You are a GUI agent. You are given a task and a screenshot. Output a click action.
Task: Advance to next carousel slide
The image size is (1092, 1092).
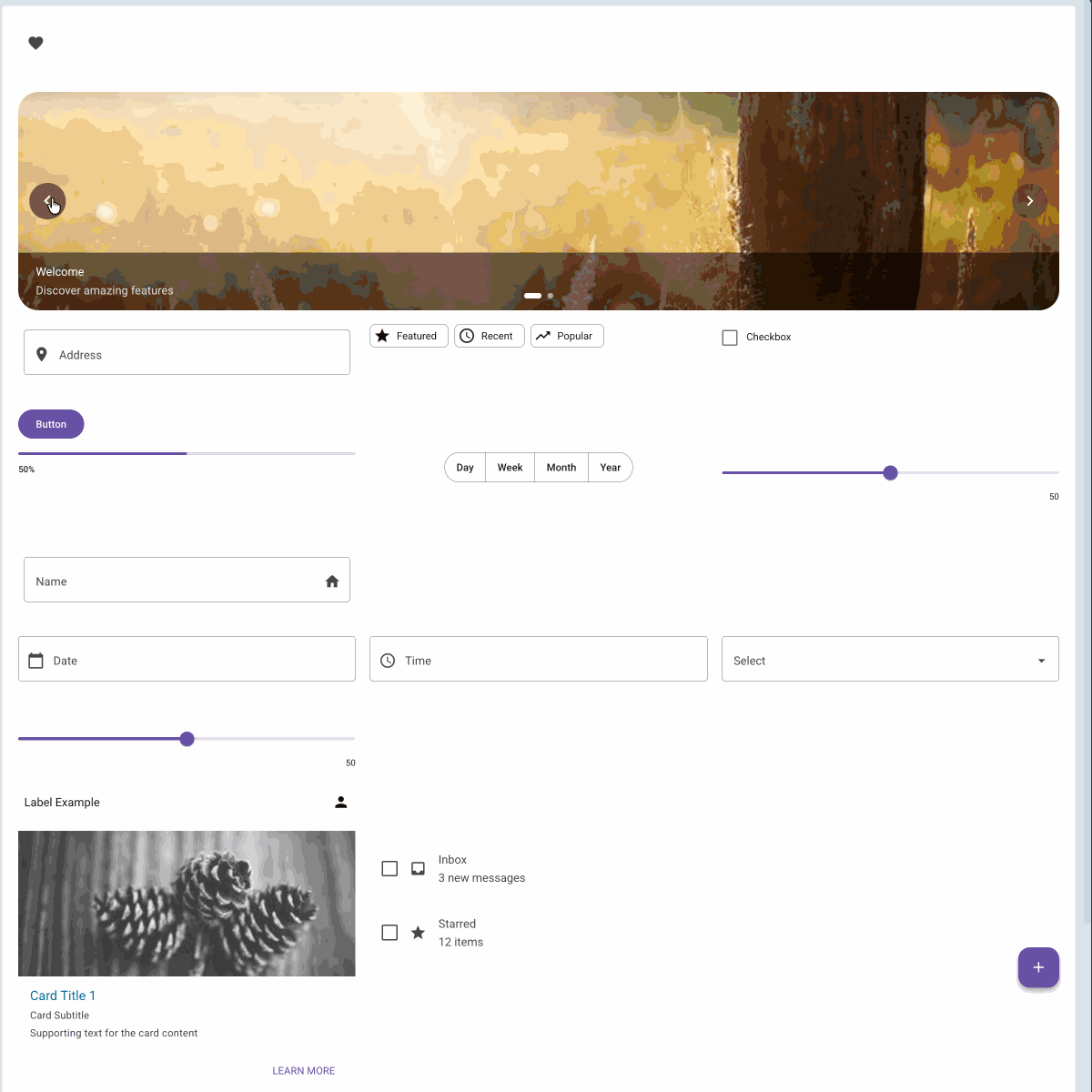click(x=1029, y=201)
